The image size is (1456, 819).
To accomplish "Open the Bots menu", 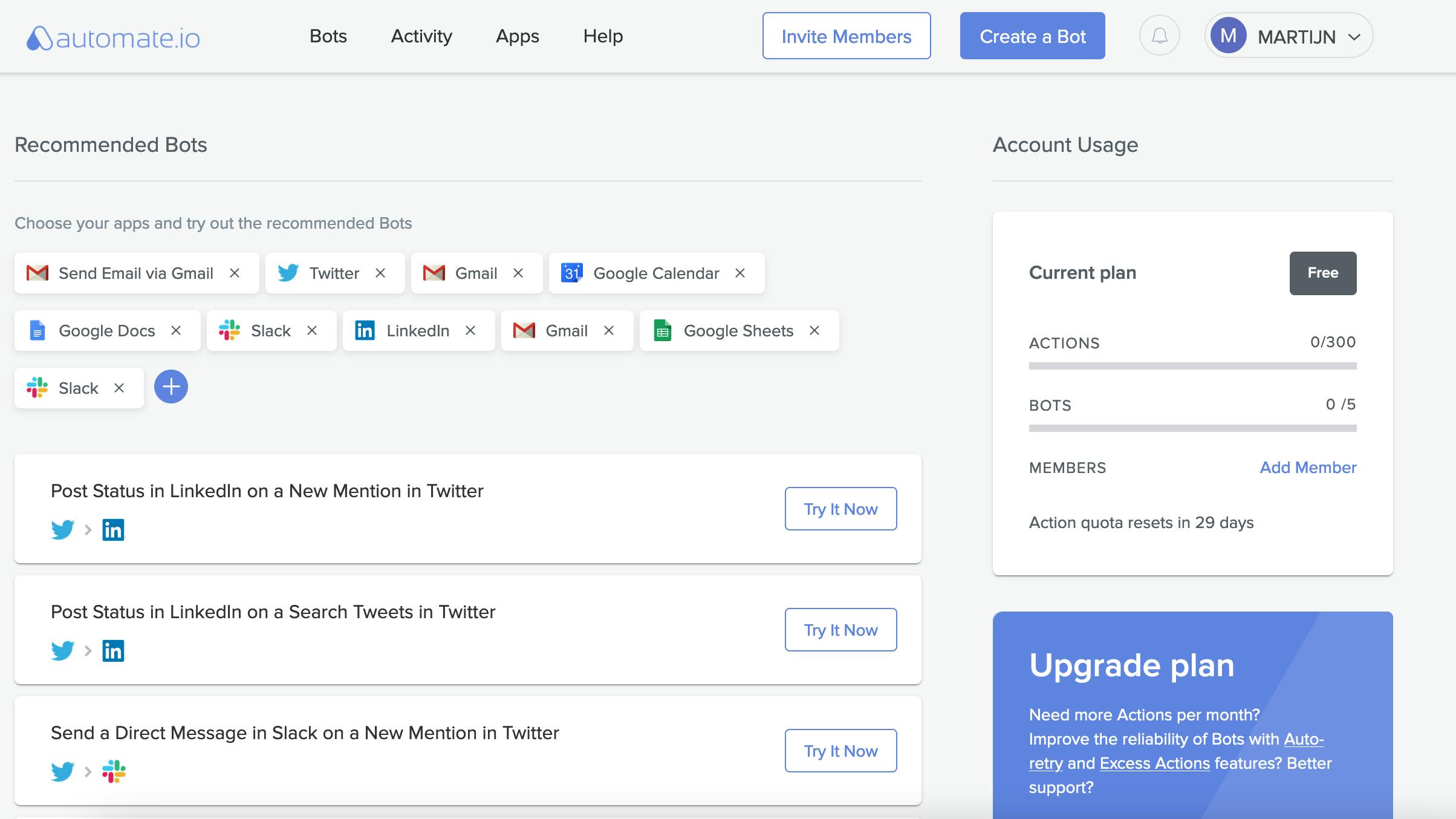I will click(328, 36).
